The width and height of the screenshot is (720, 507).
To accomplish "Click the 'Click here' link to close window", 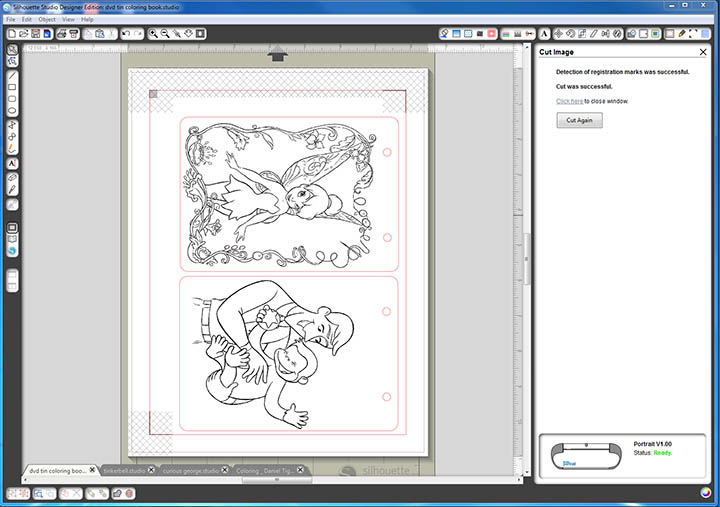I will (569, 101).
